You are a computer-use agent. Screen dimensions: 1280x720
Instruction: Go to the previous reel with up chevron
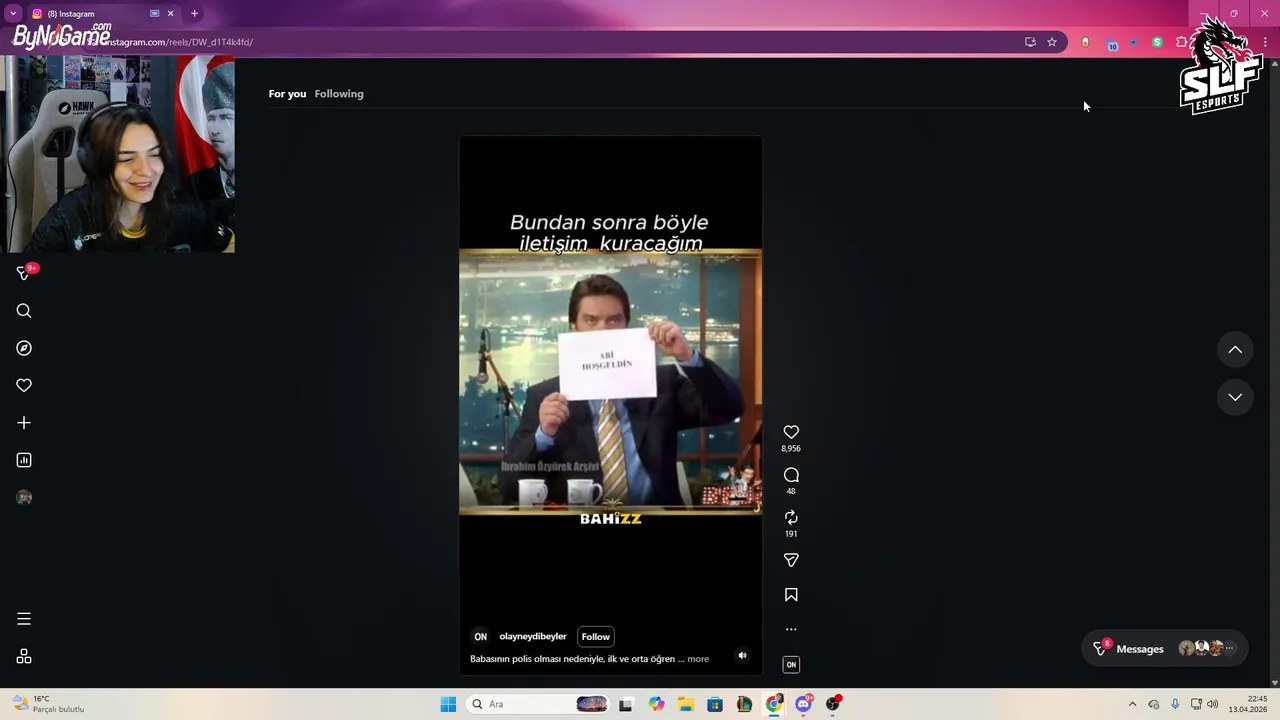(x=1235, y=350)
